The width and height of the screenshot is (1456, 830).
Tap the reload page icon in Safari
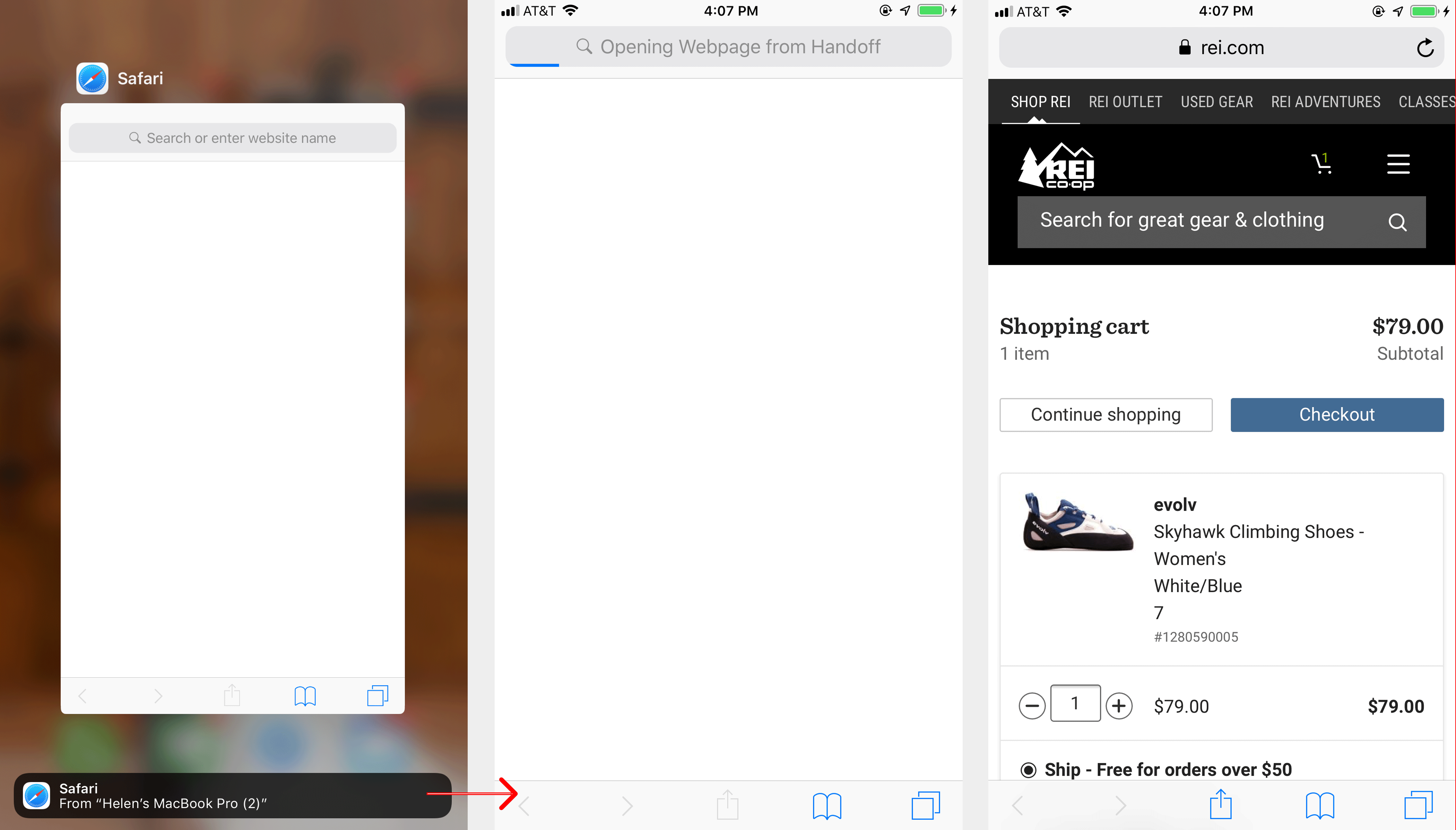[1425, 47]
